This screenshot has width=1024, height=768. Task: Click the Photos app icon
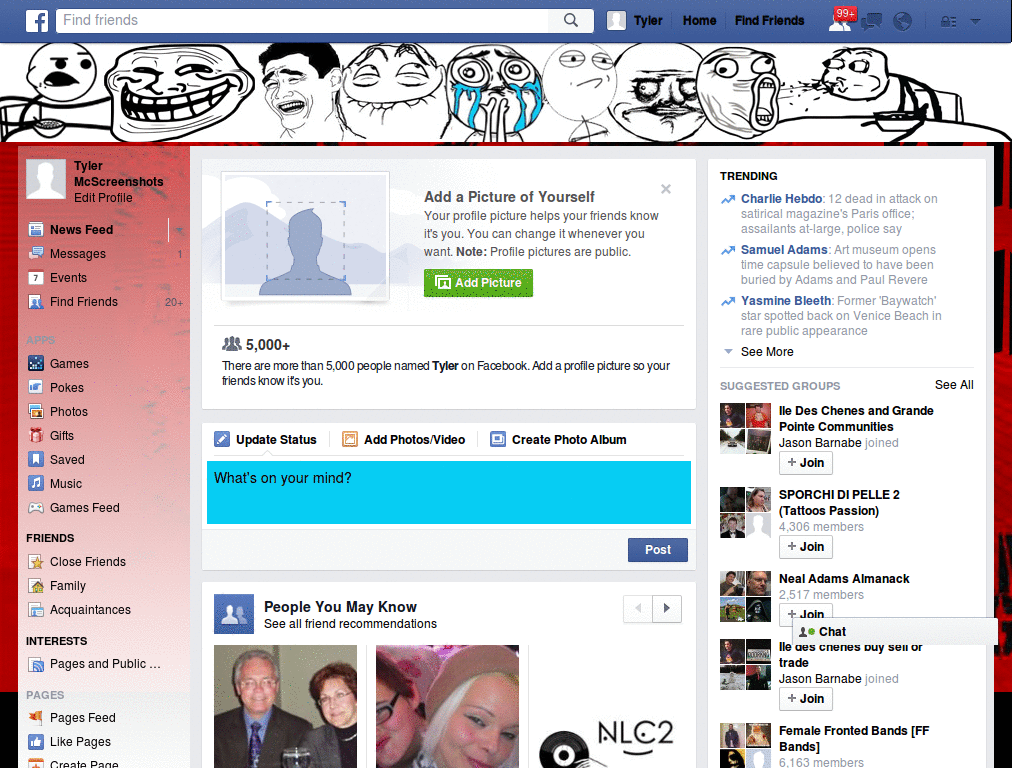click(x=36, y=411)
